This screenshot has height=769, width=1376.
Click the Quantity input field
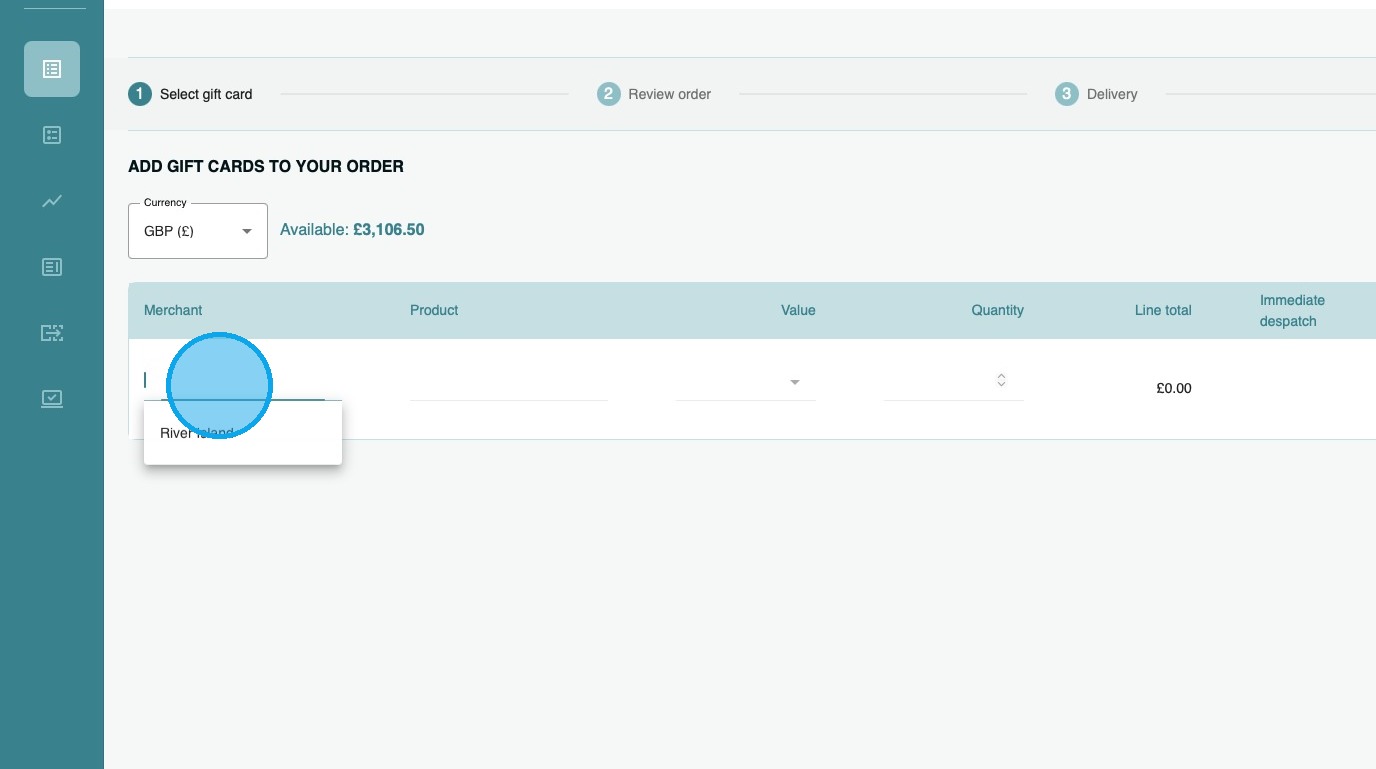coord(953,381)
